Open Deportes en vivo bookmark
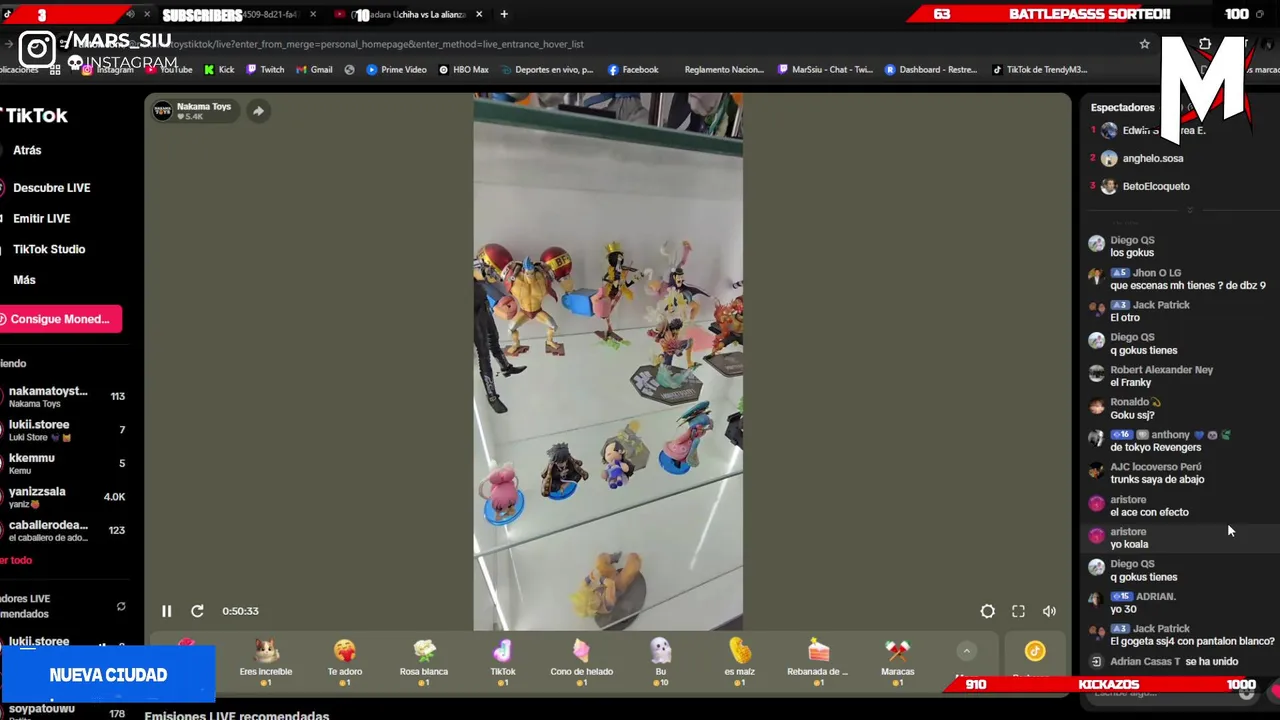The height and width of the screenshot is (720, 1280). [x=547, y=70]
